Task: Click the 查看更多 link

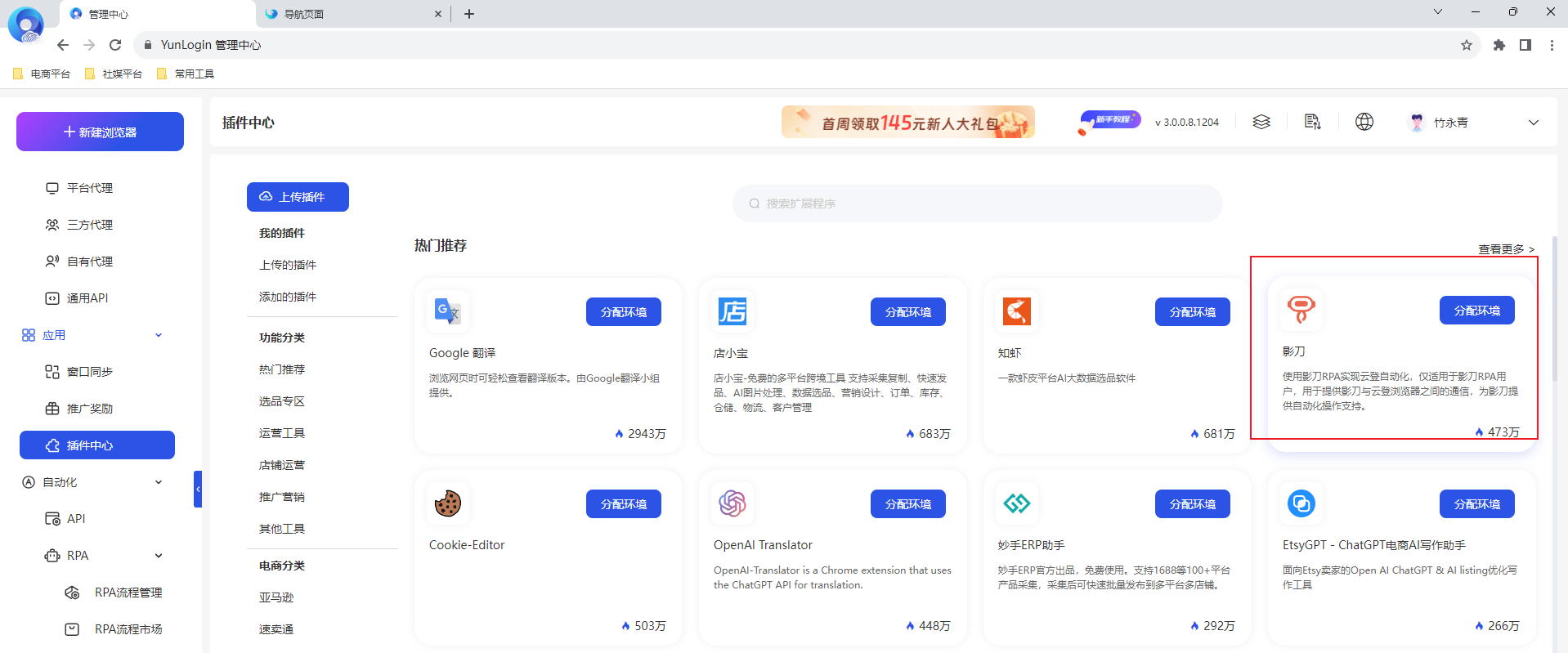Action: 1507,249
